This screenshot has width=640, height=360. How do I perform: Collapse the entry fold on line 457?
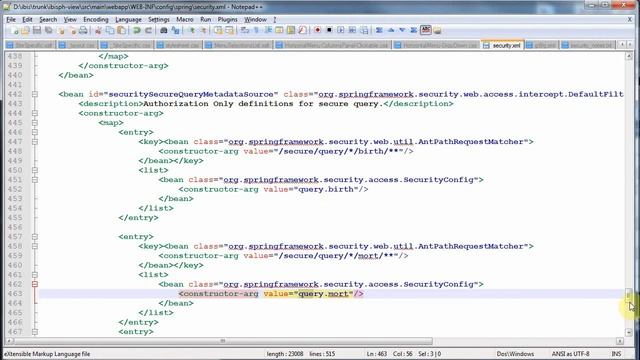pos(35,237)
